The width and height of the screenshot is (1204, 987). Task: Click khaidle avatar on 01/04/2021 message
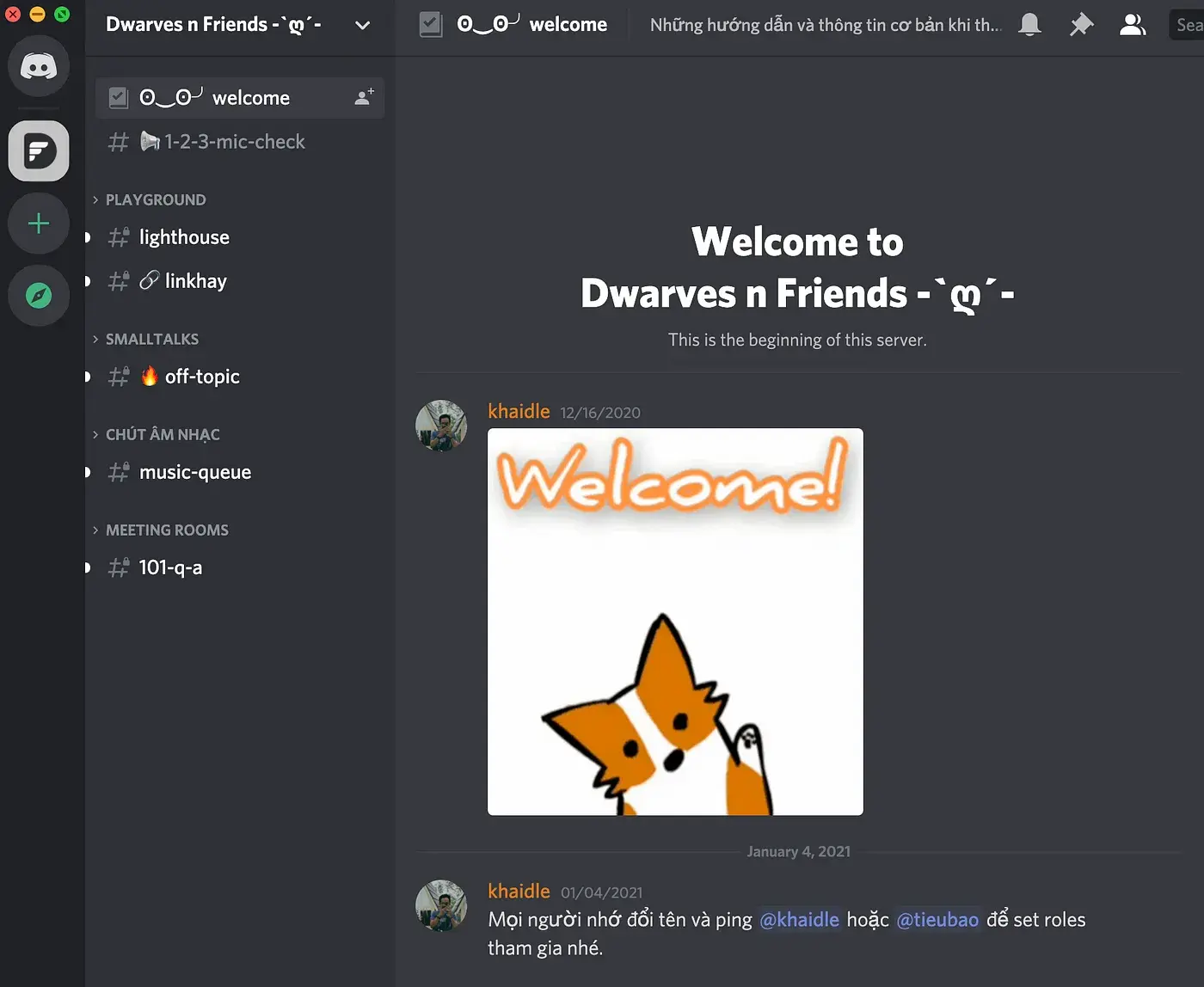[441, 905]
